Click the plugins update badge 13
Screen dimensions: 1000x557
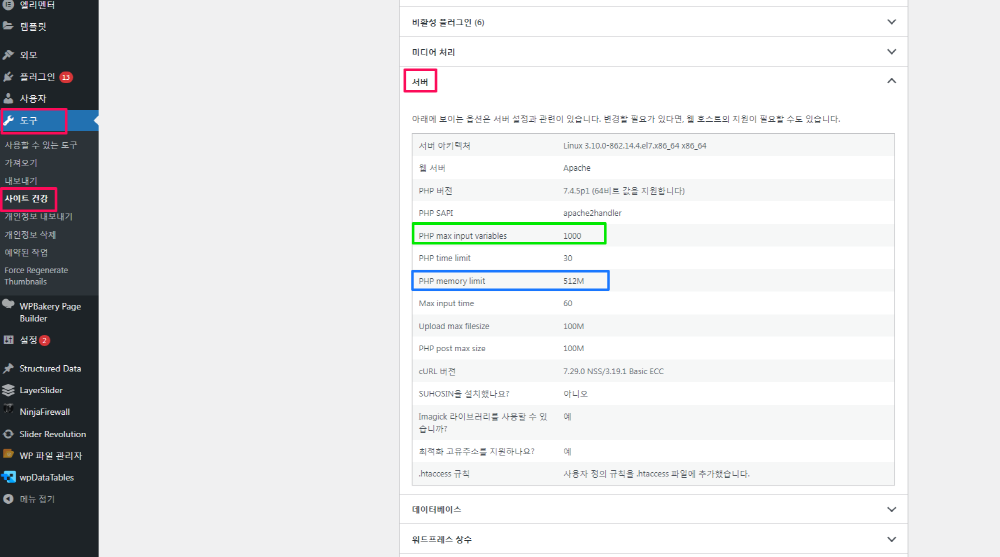click(66, 77)
